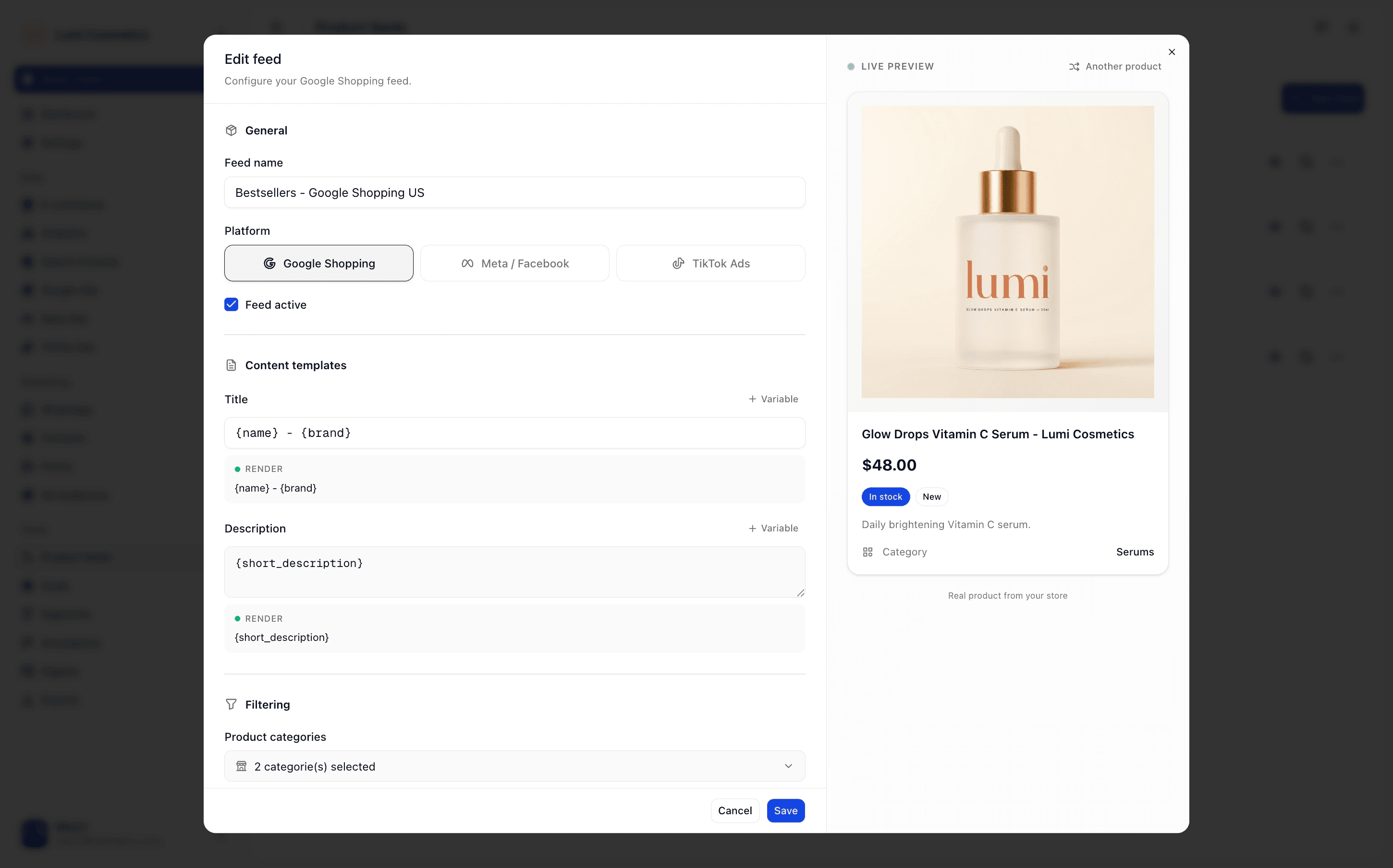Focus the Title template input
Image resolution: width=1393 pixels, height=868 pixels.
(x=514, y=433)
